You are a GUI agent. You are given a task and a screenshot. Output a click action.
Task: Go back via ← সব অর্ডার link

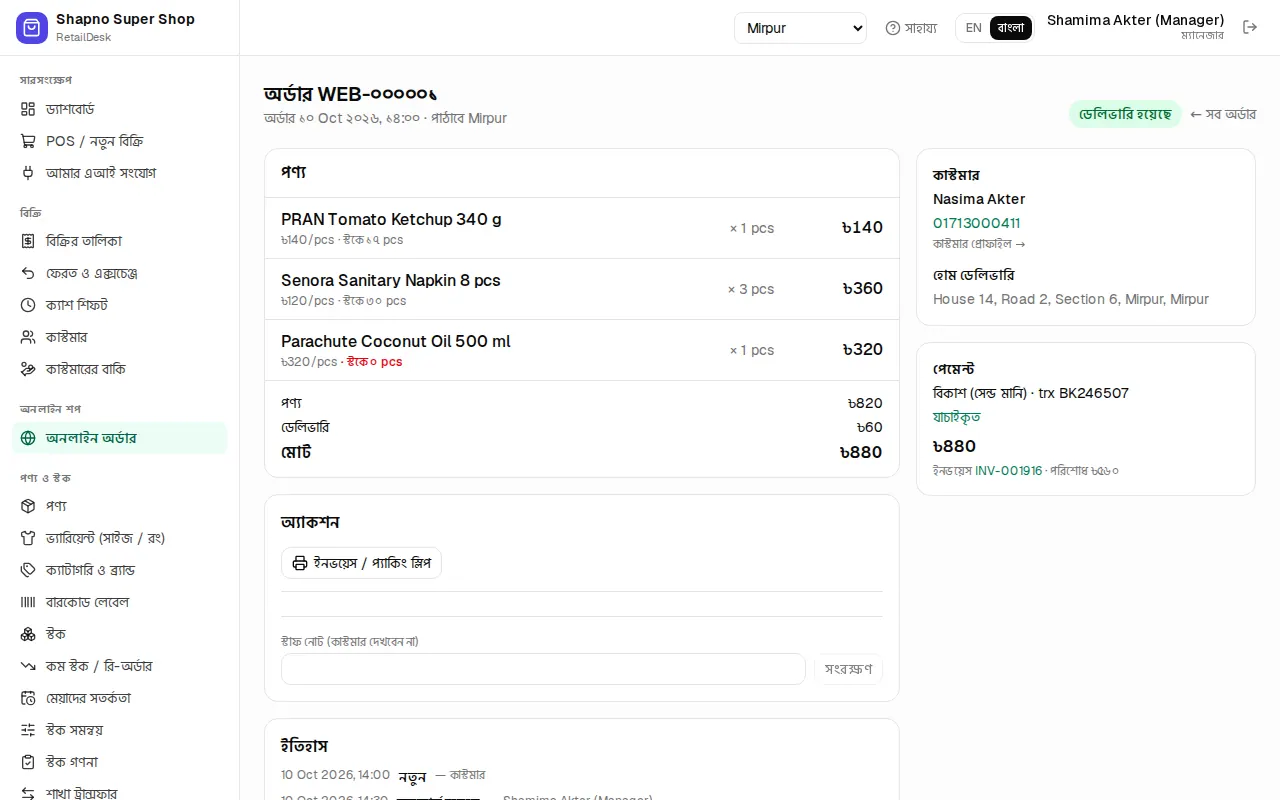click(x=1223, y=114)
